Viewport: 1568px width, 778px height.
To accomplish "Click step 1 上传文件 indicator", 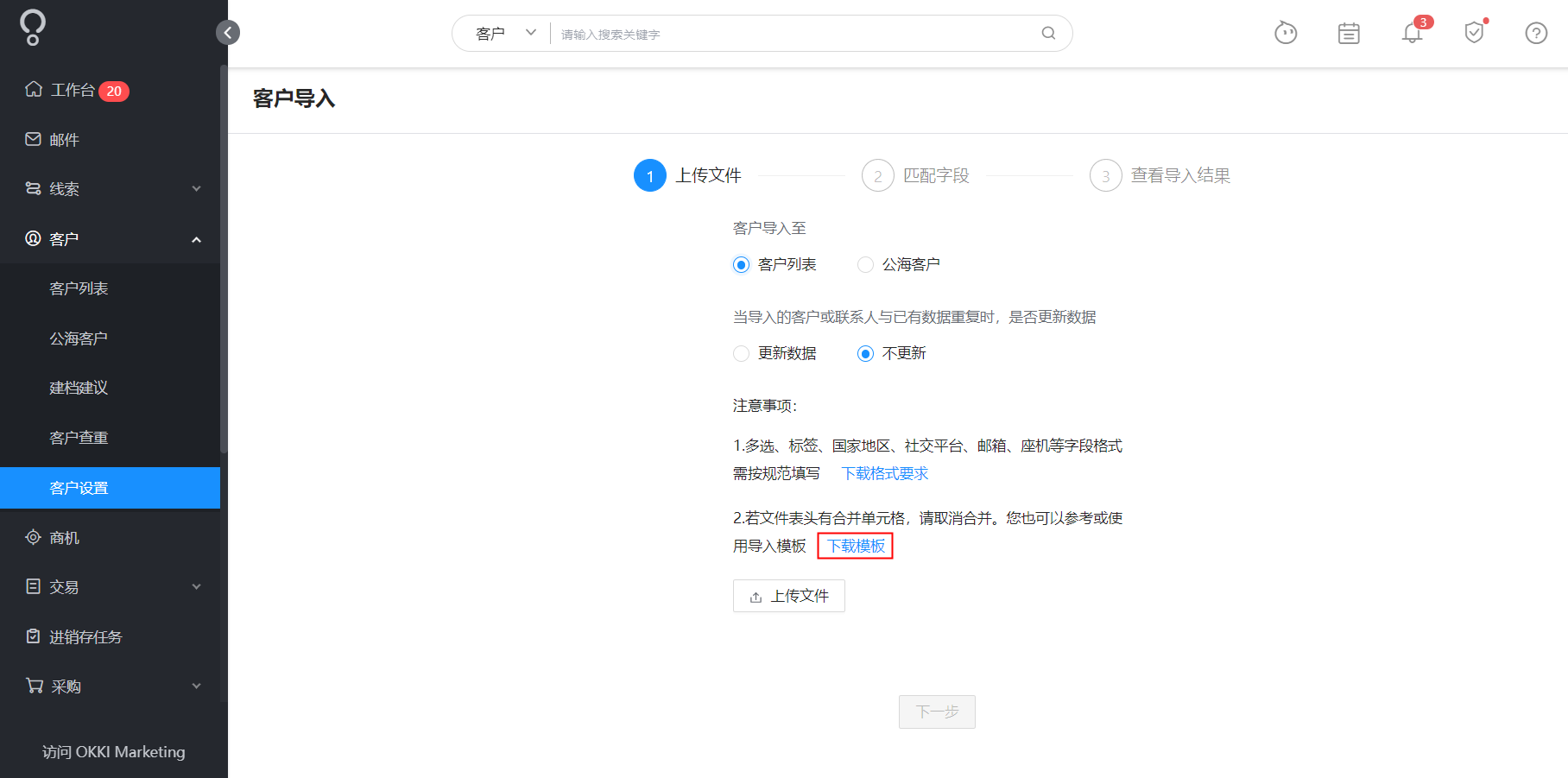I will pos(687,175).
